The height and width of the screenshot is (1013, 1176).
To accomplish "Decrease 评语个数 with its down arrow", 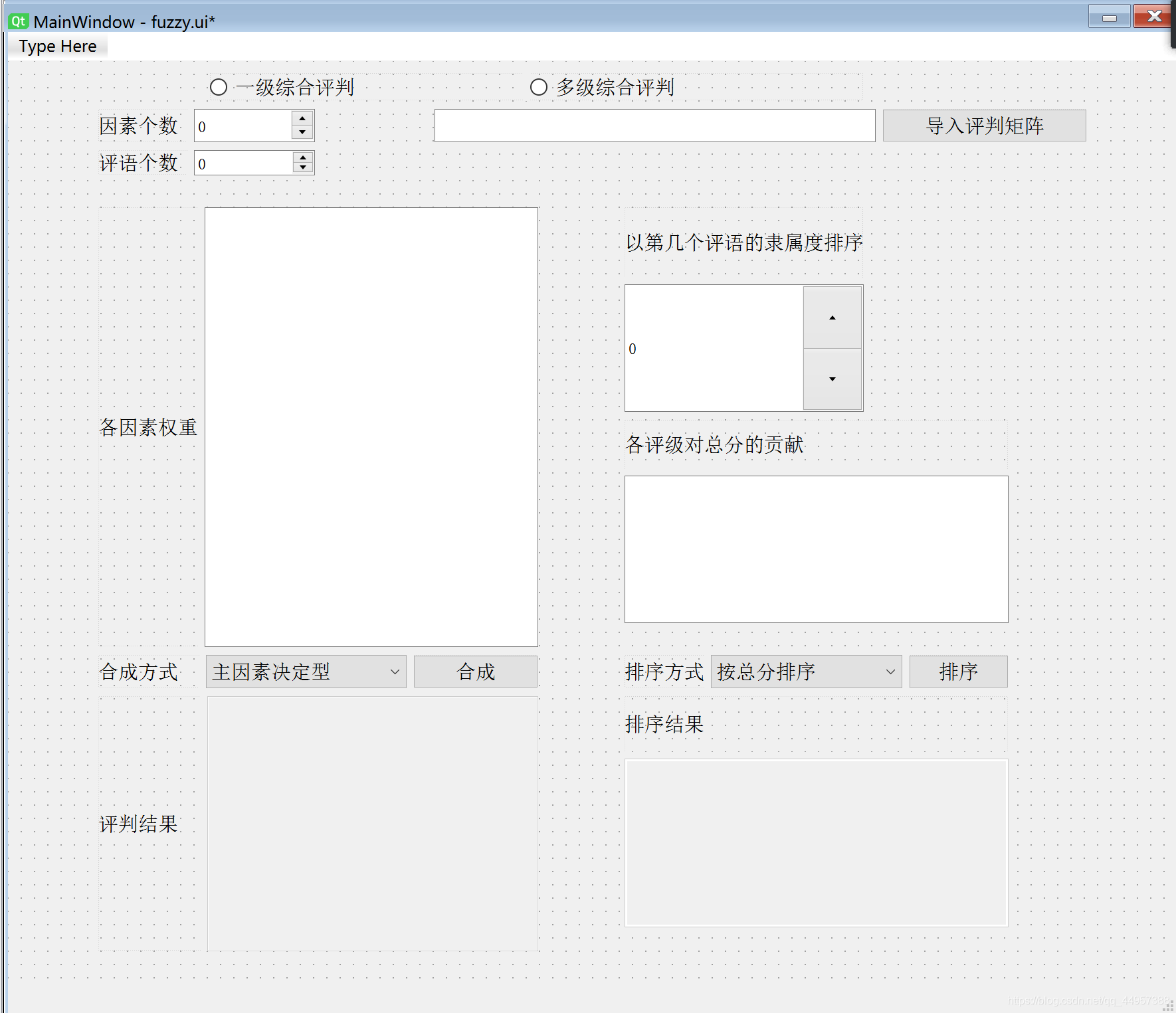I will (x=302, y=169).
